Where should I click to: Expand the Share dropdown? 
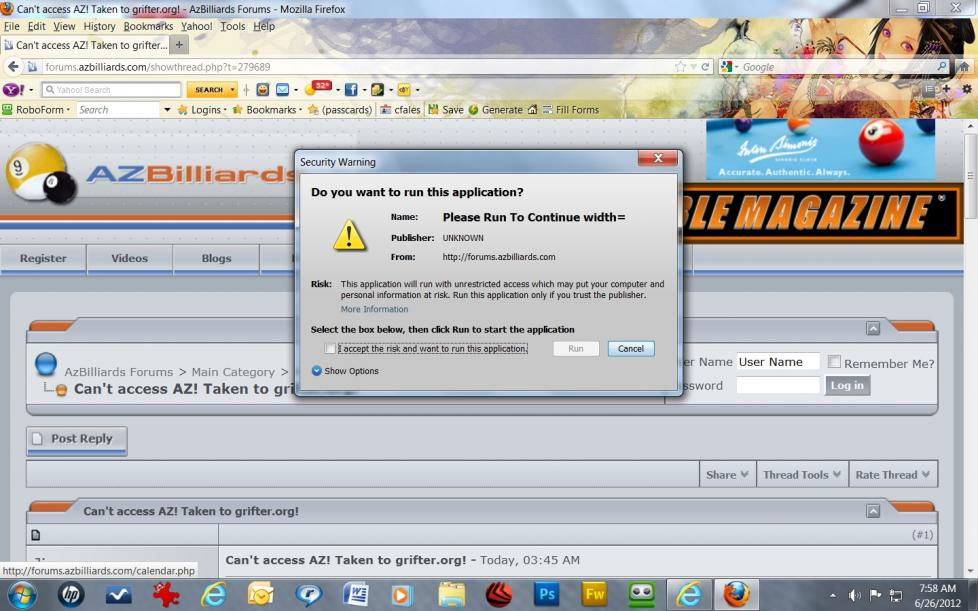727,475
